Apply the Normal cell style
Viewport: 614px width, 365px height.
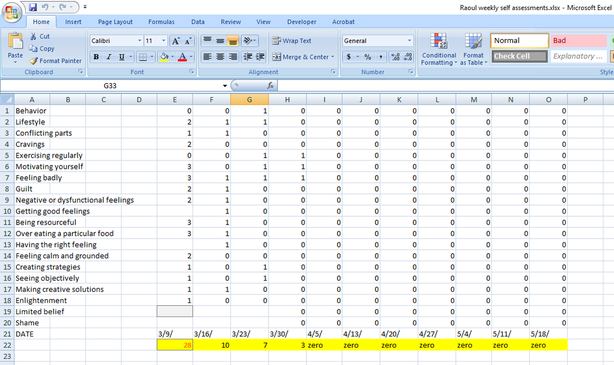coord(519,40)
